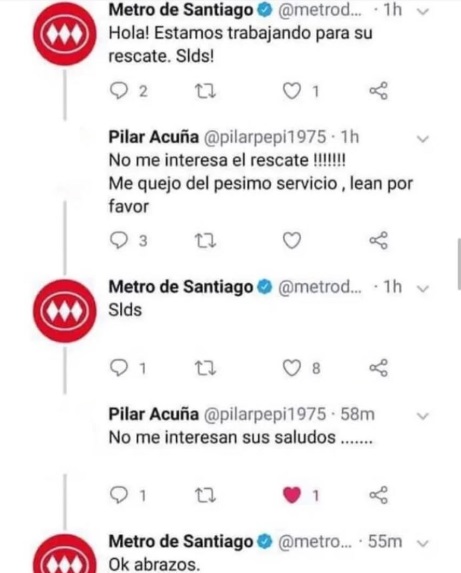The height and width of the screenshot is (573, 461).
Task: Open Metro de Santiago avatar beside the 'Slds' tweet
Action: coord(65,311)
